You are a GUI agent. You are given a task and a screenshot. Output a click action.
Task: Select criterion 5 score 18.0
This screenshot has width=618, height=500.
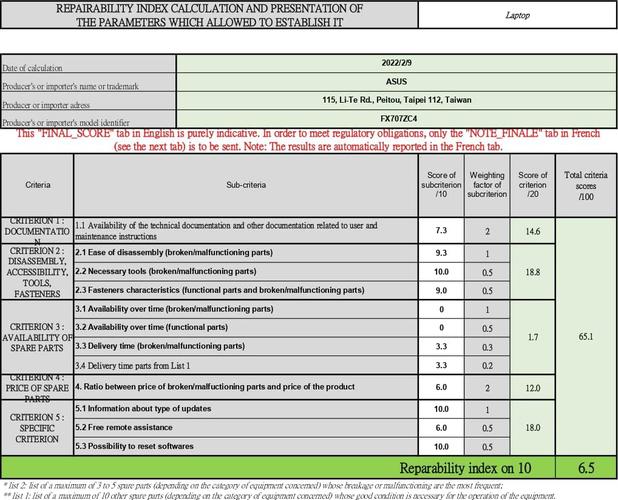point(532,428)
